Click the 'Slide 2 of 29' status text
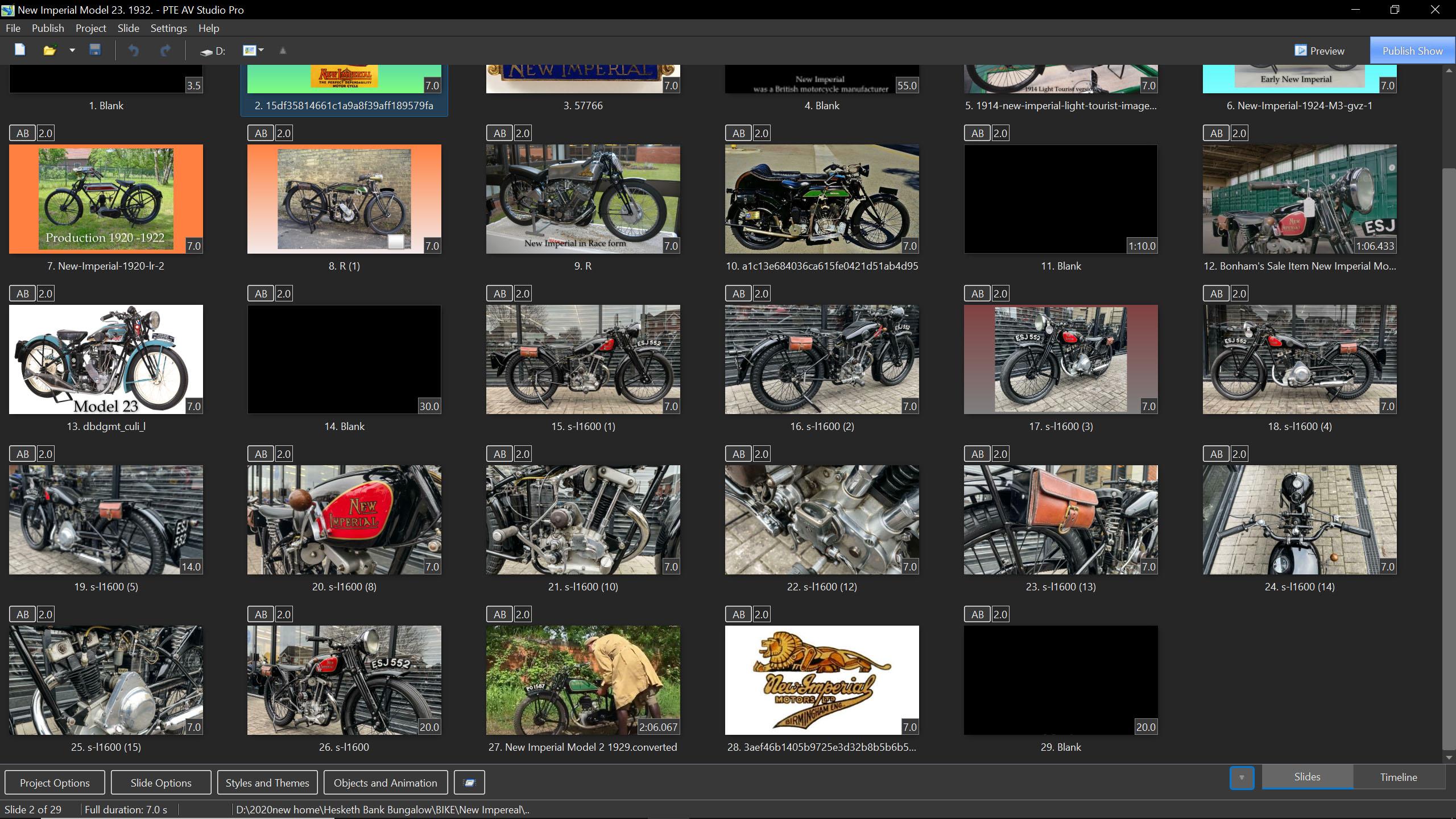 pyautogui.click(x=33, y=810)
